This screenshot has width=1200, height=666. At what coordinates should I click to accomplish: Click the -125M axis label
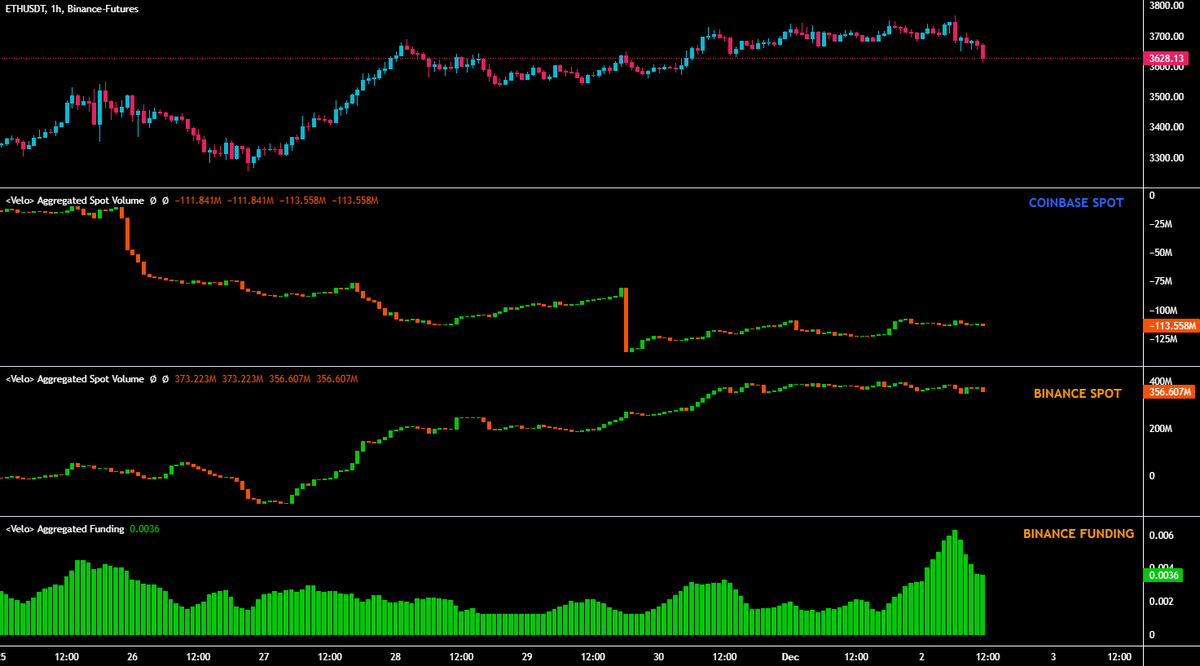[x=1164, y=341]
